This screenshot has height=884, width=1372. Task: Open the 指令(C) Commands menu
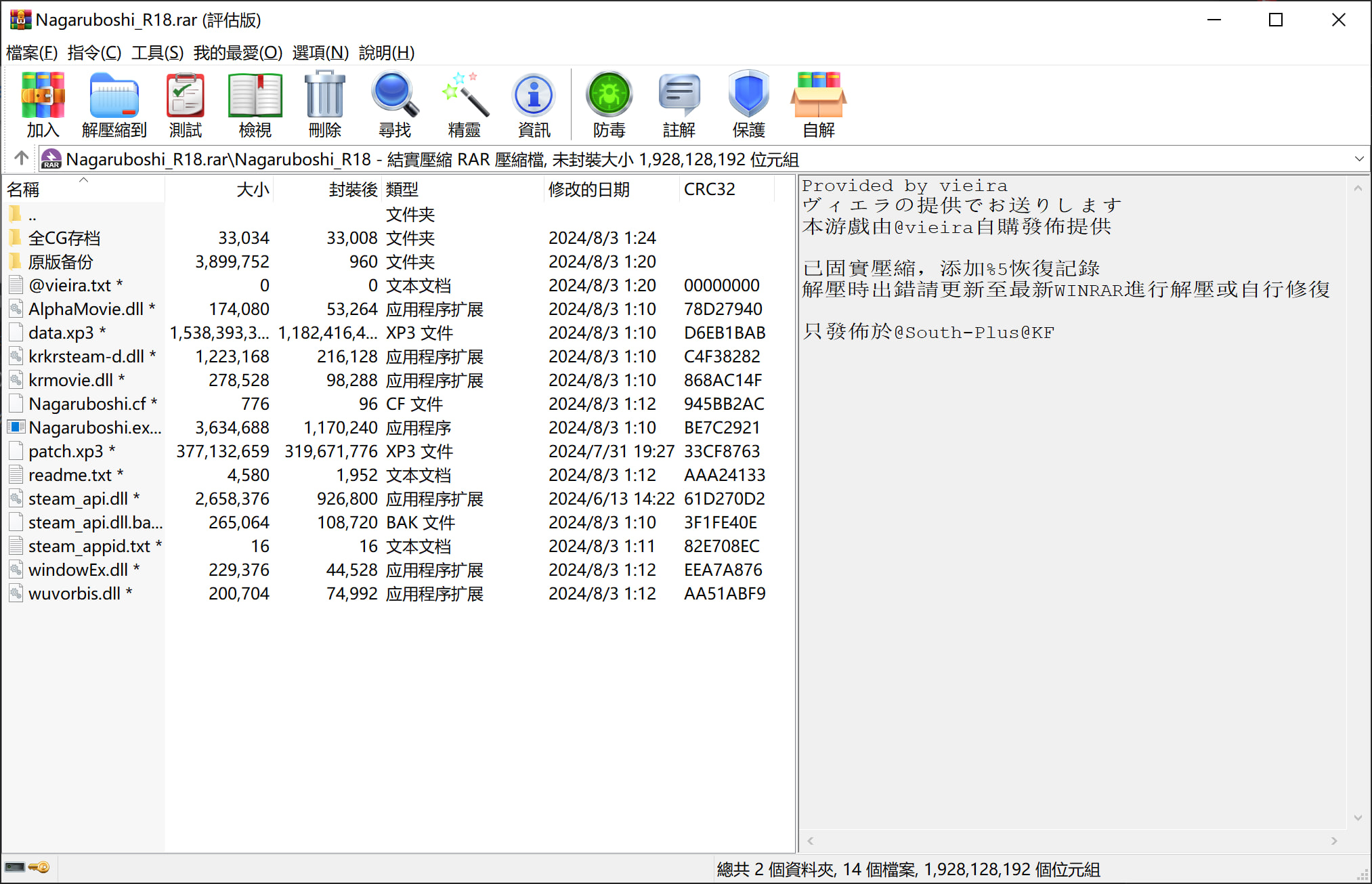(x=94, y=52)
